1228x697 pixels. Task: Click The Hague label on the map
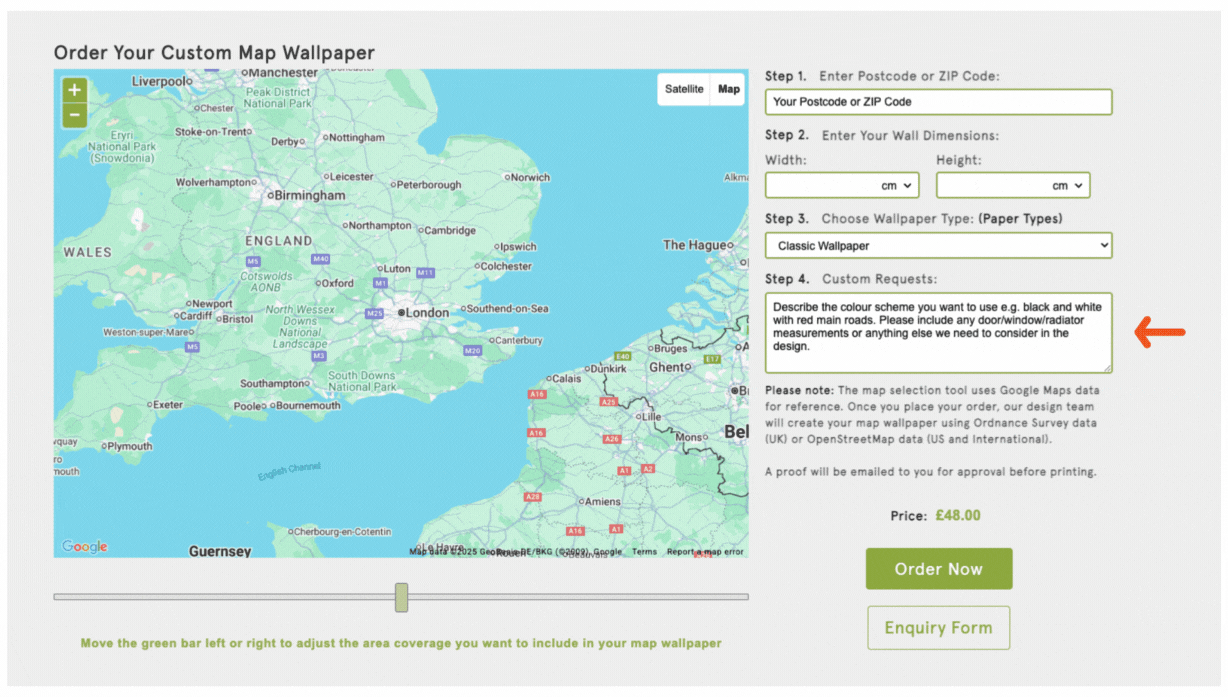[x=694, y=245]
